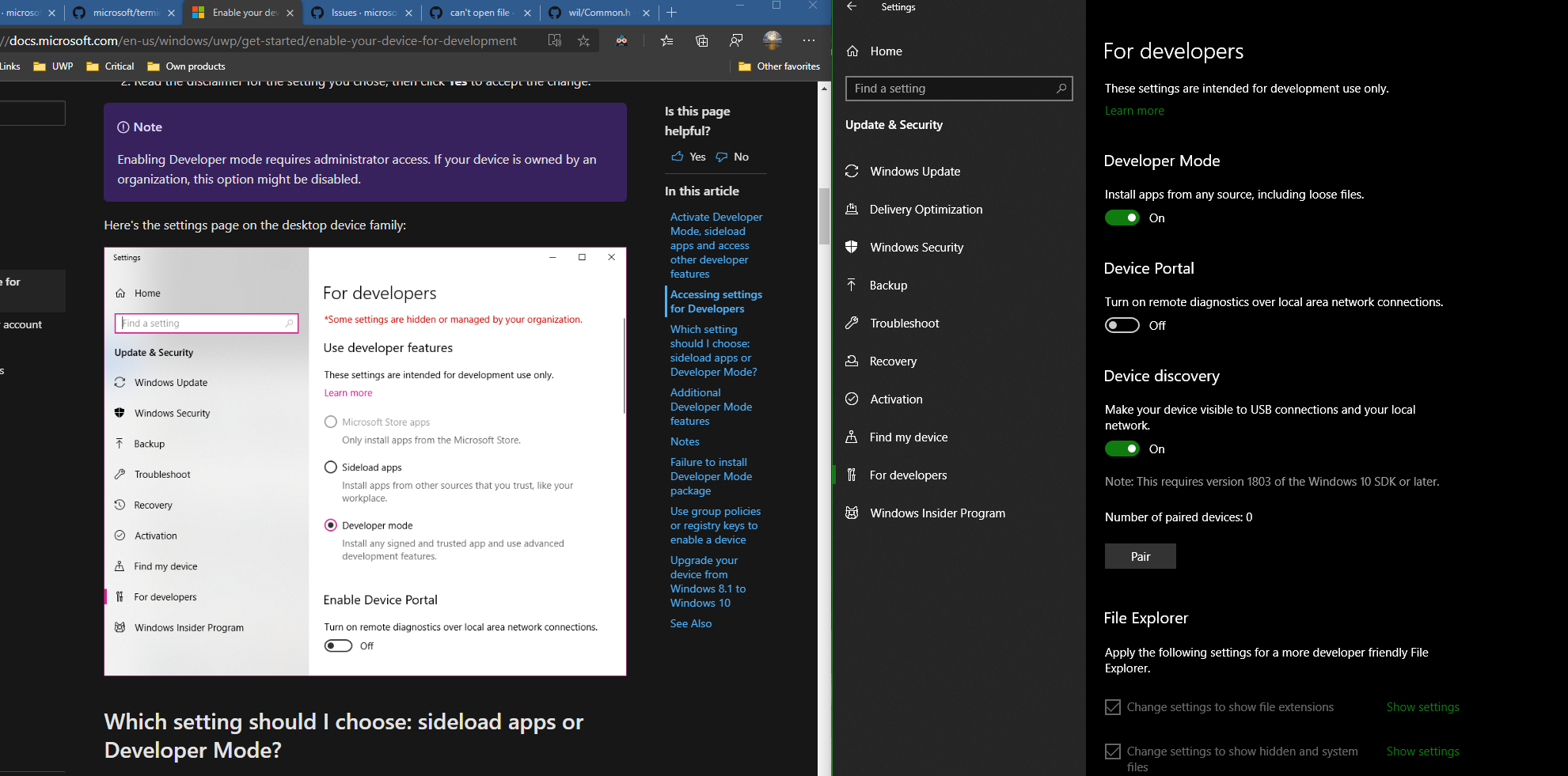The height and width of the screenshot is (776, 1568).
Task: Open the Edge ellipsis menu
Action: coord(808,40)
